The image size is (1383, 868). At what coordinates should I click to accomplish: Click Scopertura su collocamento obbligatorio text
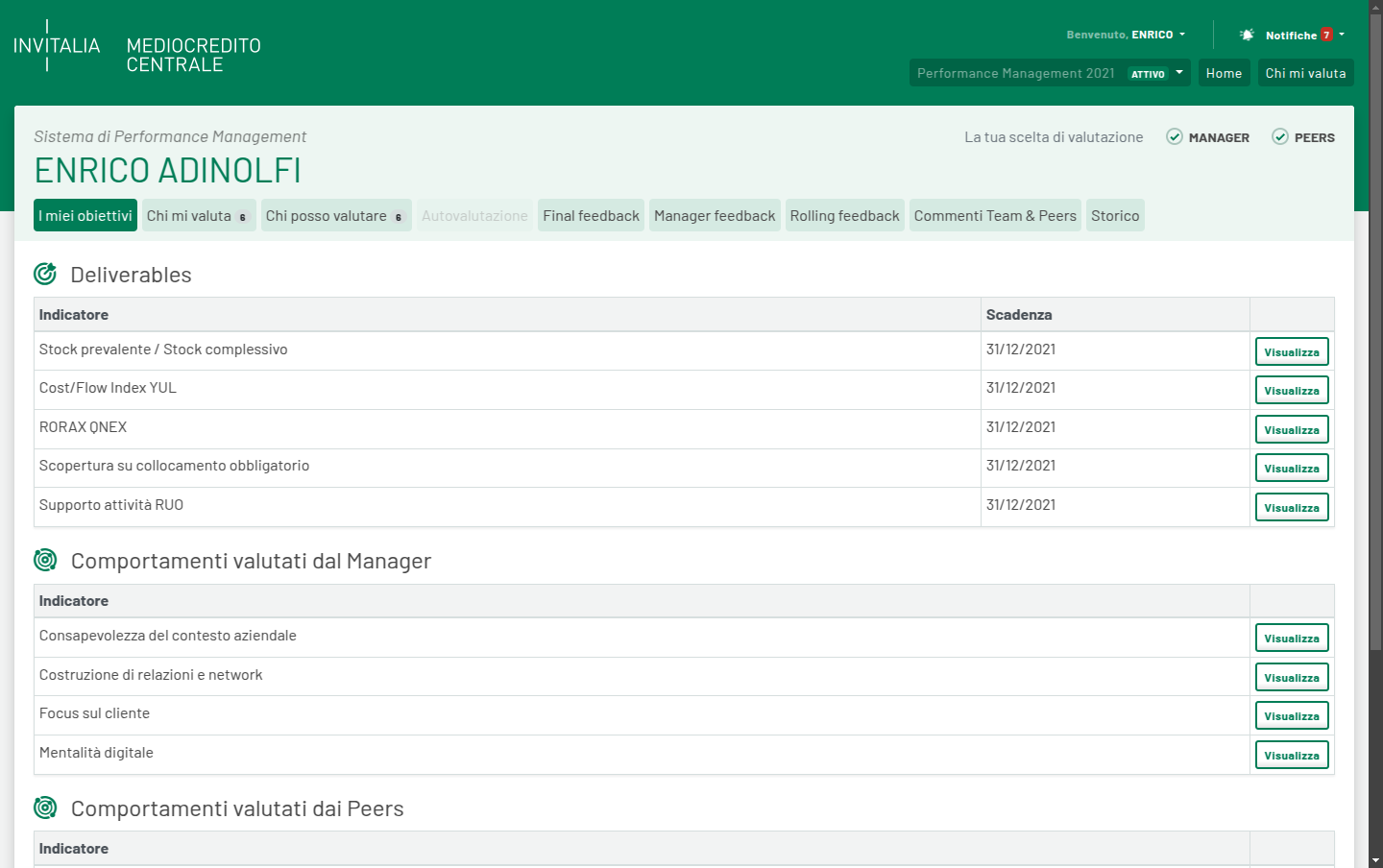click(174, 466)
